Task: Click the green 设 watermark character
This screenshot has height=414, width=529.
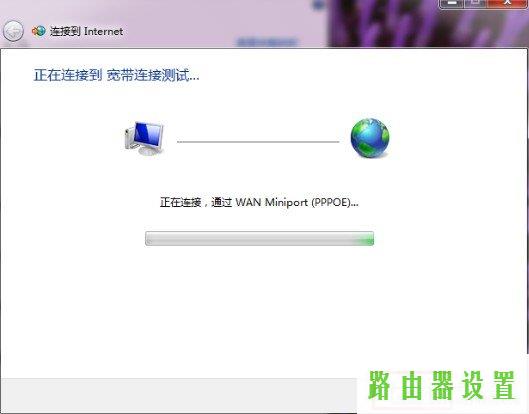Action: (473, 385)
